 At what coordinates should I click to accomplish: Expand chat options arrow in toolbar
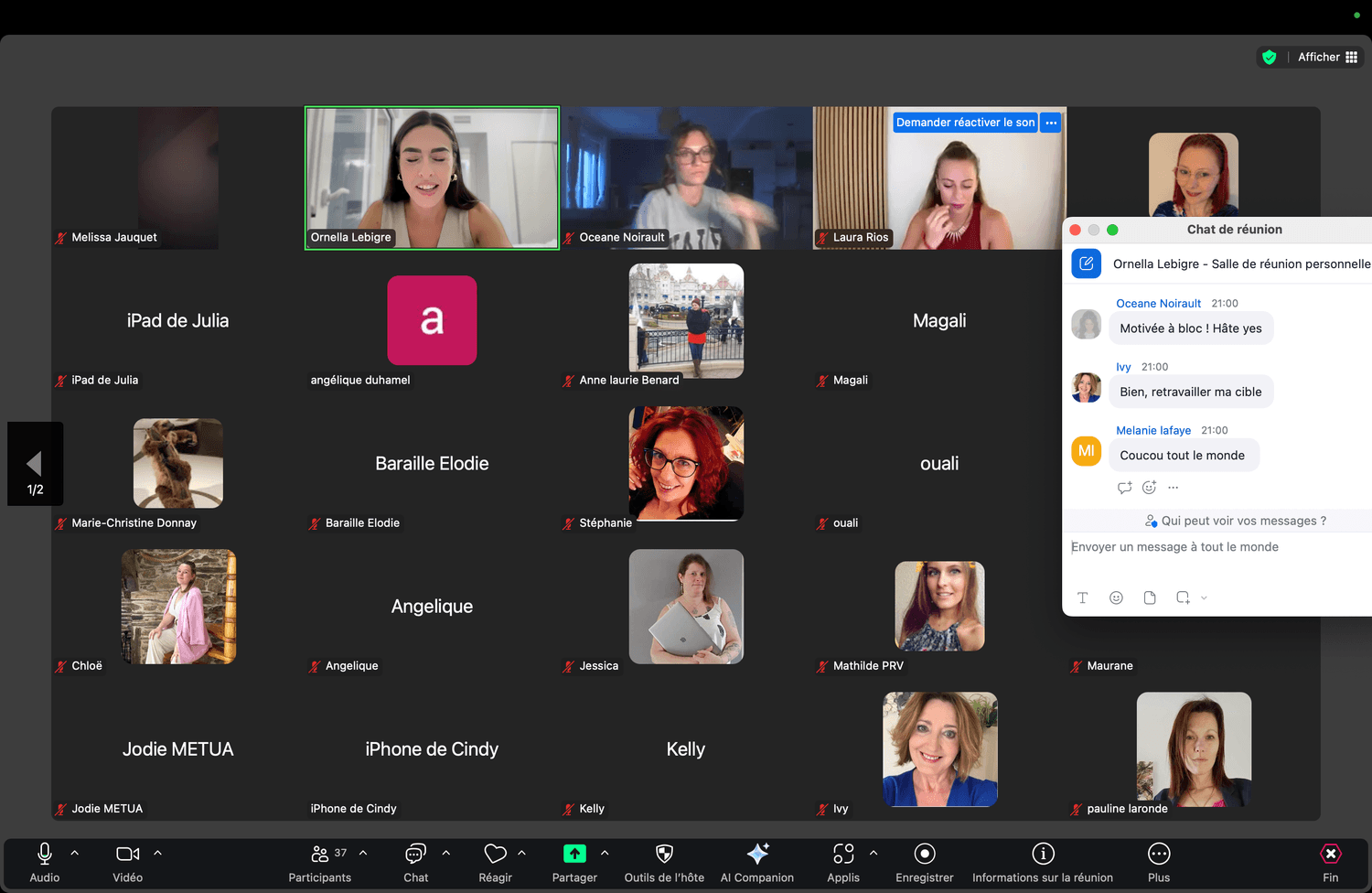(446, 853)
